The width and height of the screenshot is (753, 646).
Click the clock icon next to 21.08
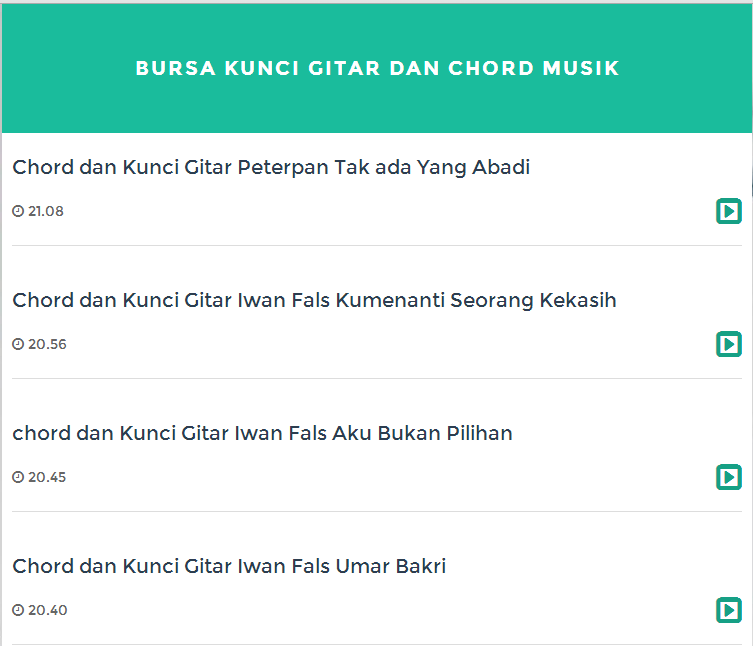pos(18,211)
